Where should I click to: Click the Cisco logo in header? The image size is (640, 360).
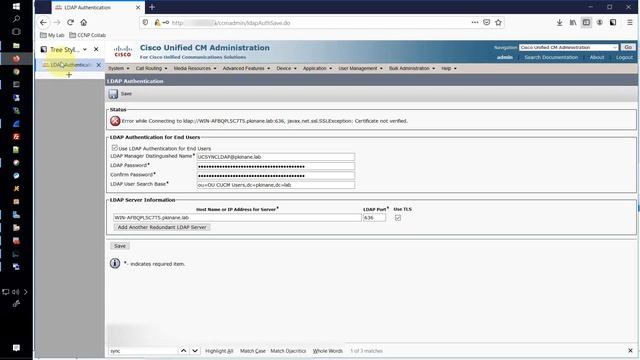point(122,51)
